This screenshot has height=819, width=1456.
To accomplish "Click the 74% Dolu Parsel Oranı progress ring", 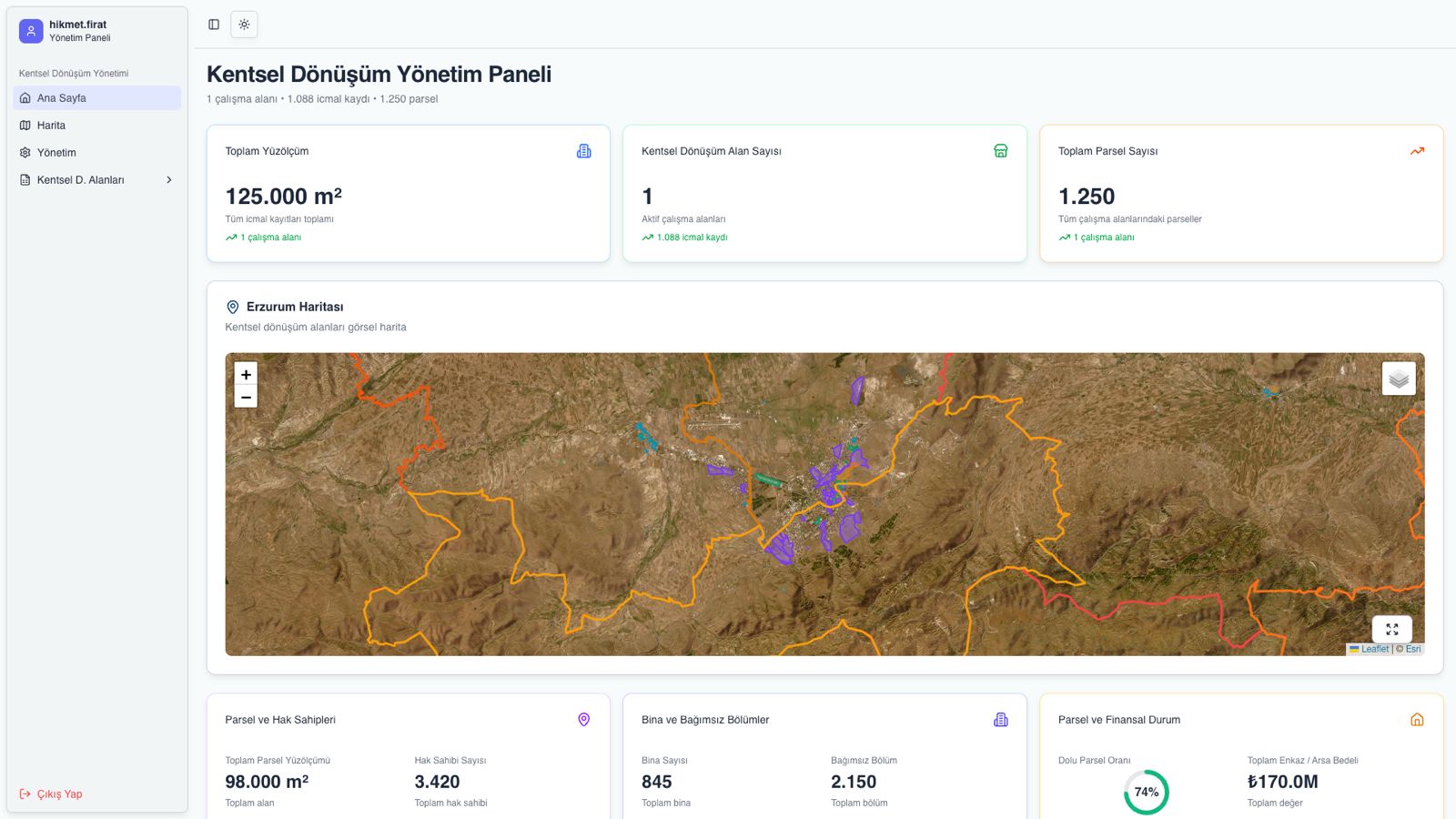I will click(x=1146, y=792).
